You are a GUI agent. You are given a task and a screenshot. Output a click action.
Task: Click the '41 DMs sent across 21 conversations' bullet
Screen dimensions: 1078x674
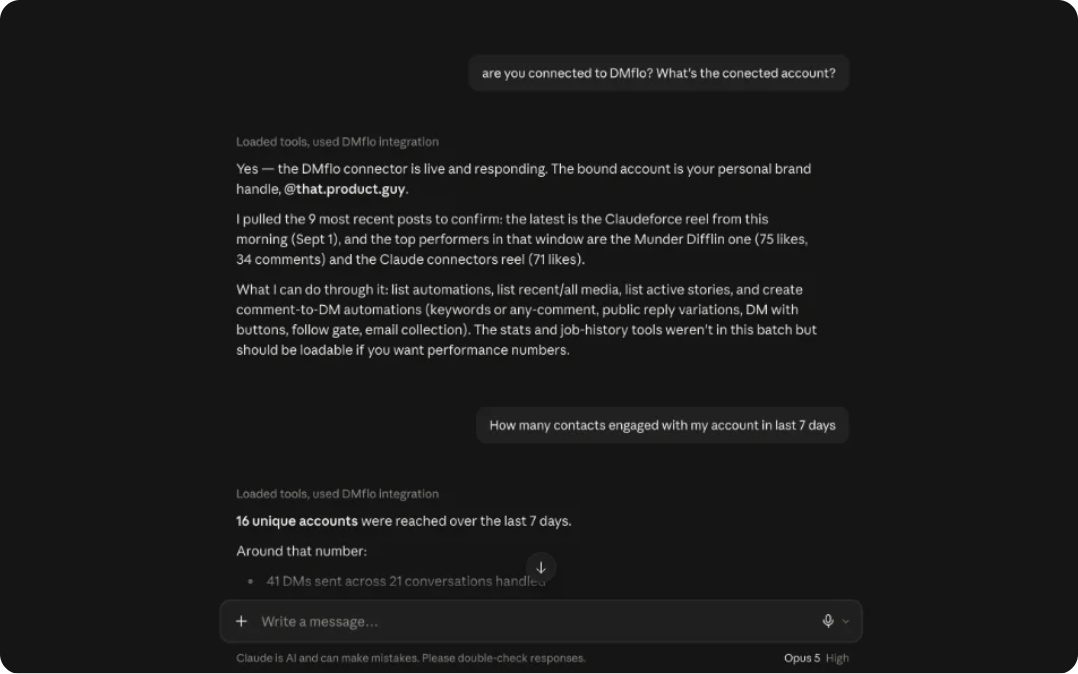coord(406,581)
